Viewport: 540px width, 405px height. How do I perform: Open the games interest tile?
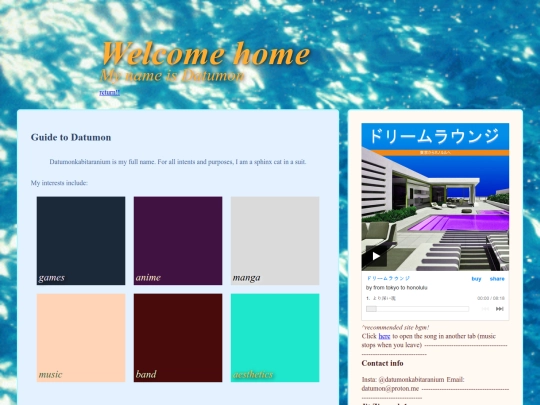coord(81,241)
